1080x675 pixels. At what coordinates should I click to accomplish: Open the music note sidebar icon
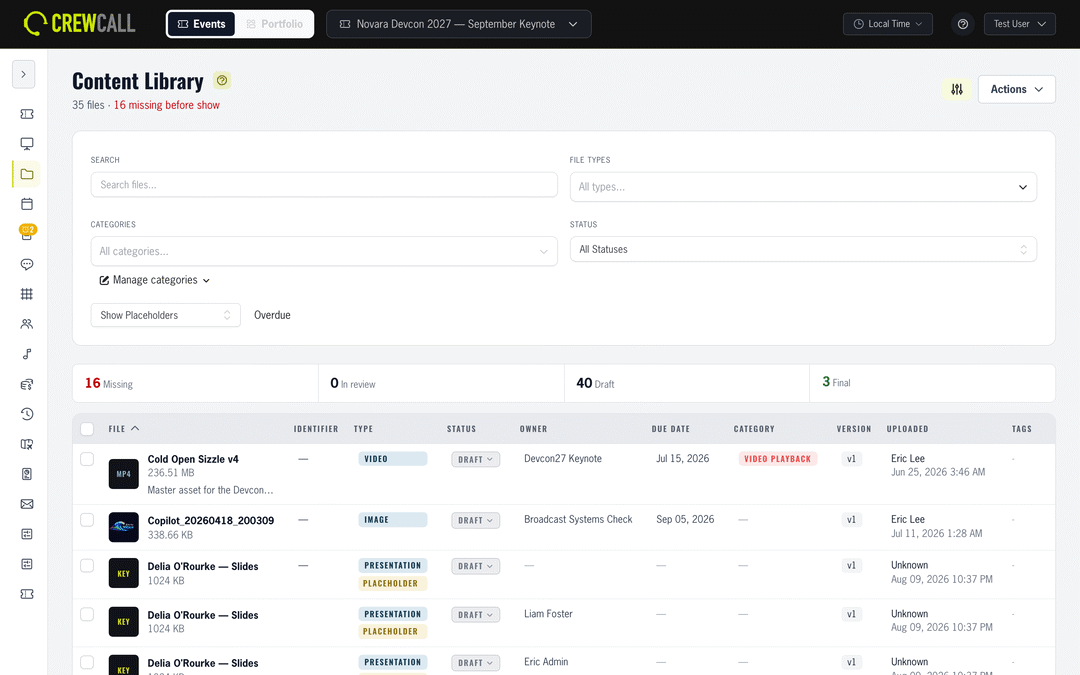point(27,354)
